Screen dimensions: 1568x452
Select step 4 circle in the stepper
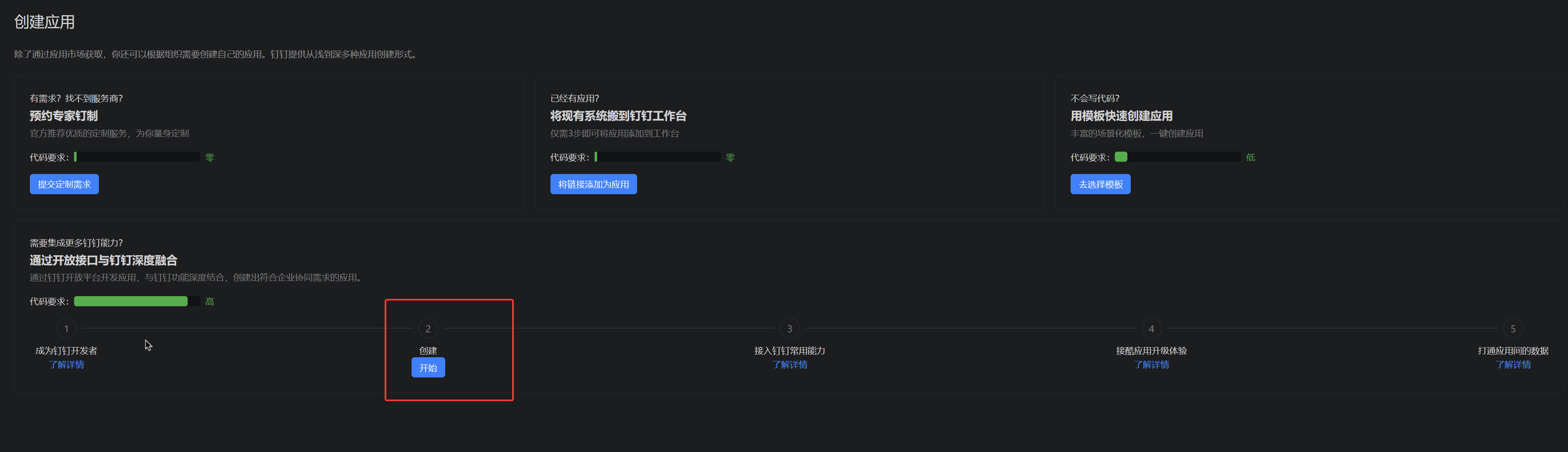click(1151, 328)
